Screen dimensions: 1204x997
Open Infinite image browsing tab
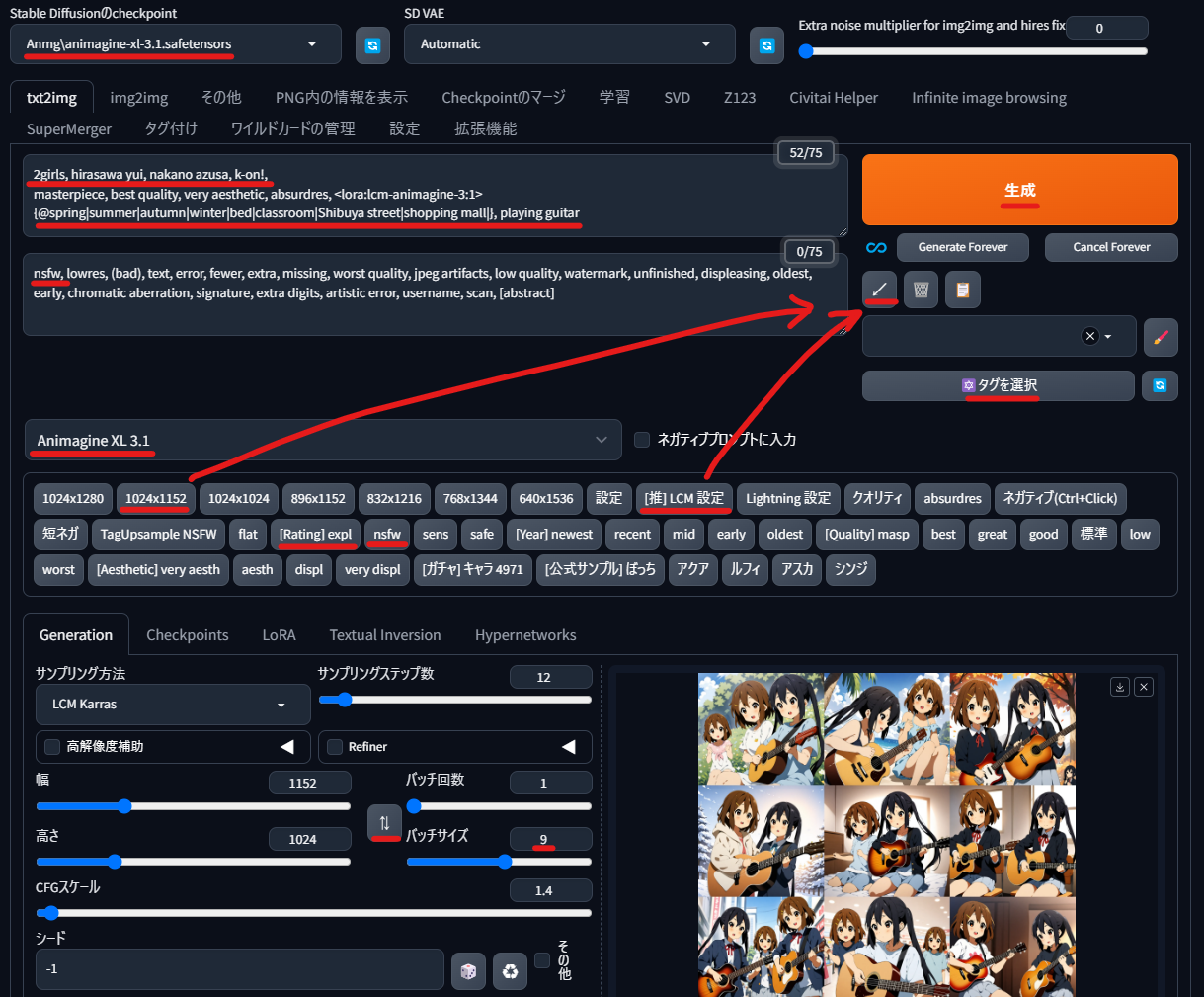coord(989,98)
